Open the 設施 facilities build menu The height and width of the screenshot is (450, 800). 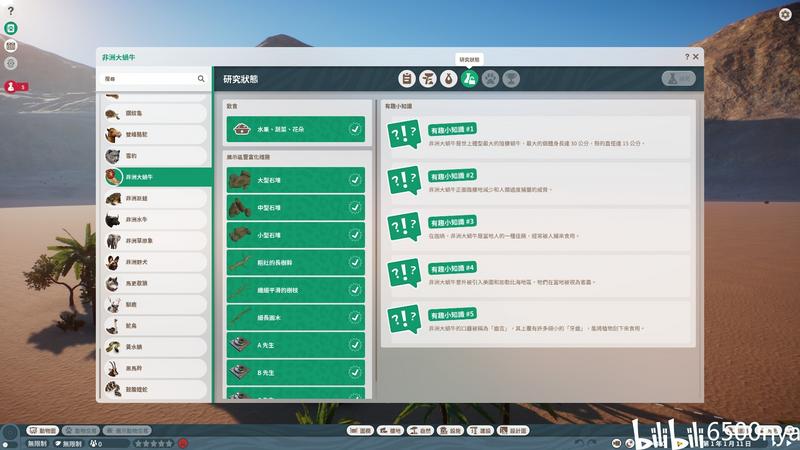[450, 431]
